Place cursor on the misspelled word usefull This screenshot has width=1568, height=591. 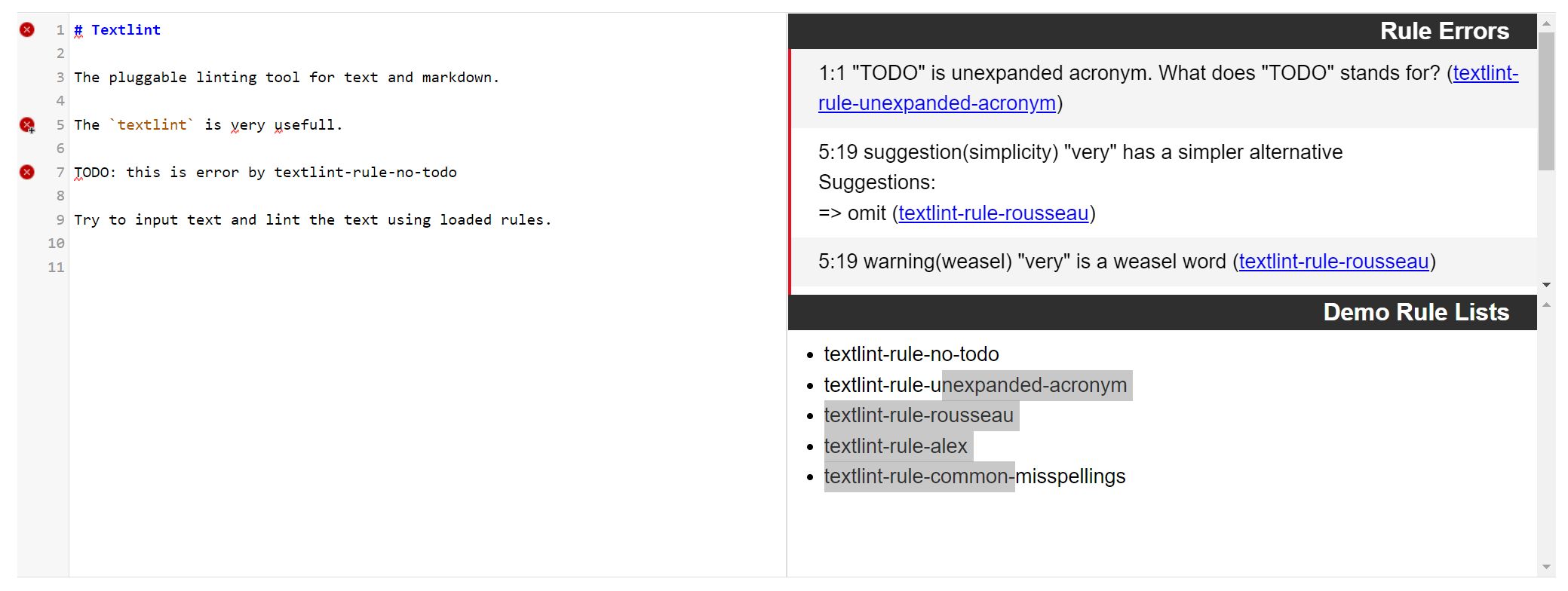[304, 125]
